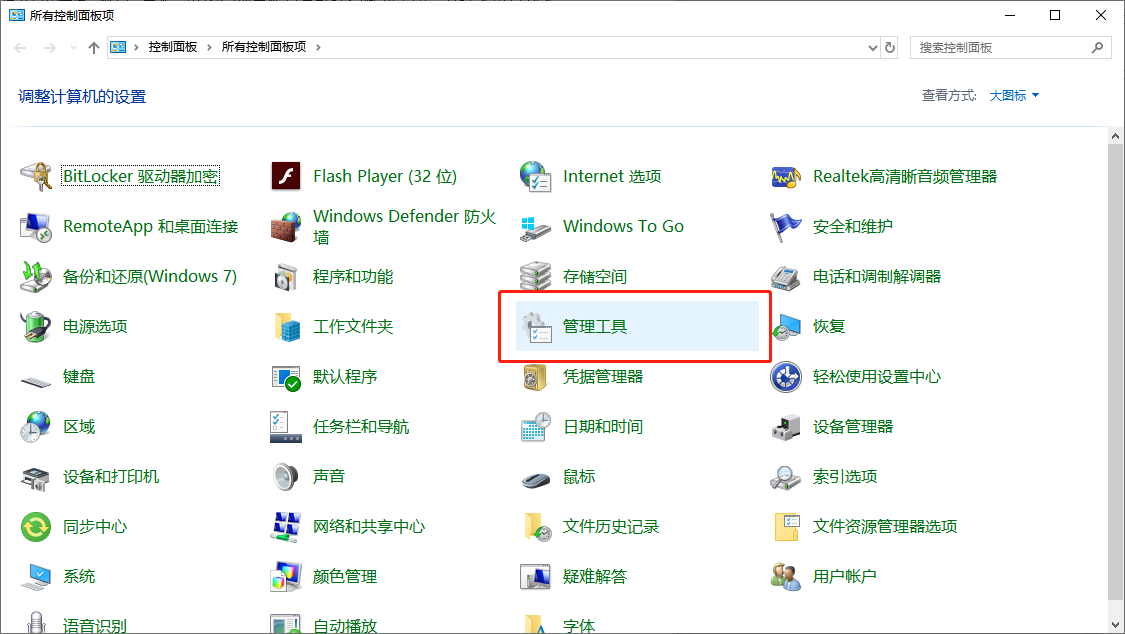This screenshot has width=1125, height=634.
Task: Click the Realtek高清晰音频管理器 icon
Action: (786, 176)
